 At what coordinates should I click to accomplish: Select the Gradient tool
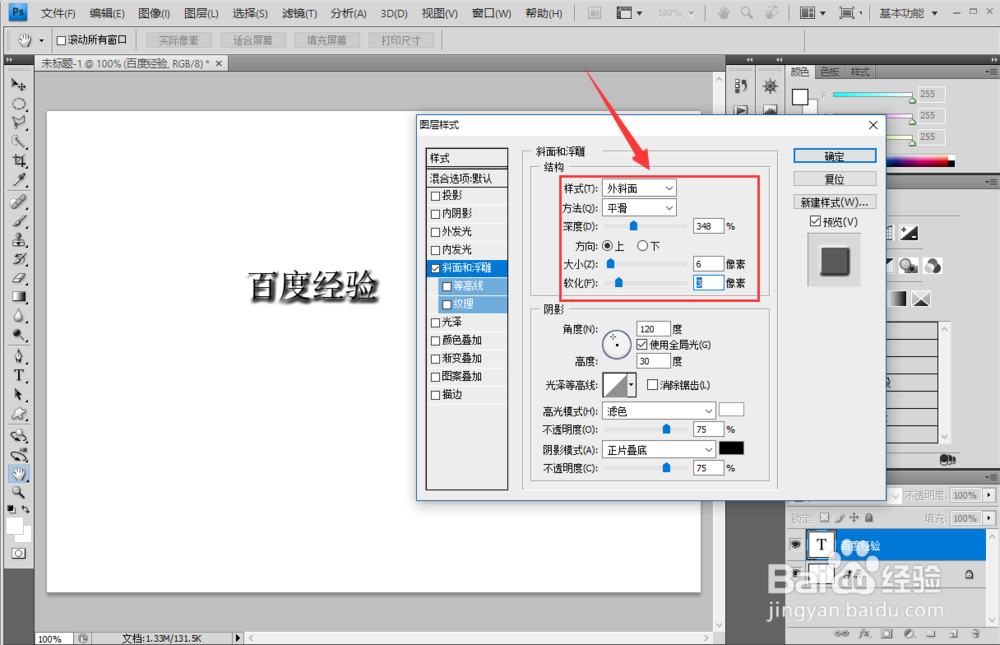[19, 294]
